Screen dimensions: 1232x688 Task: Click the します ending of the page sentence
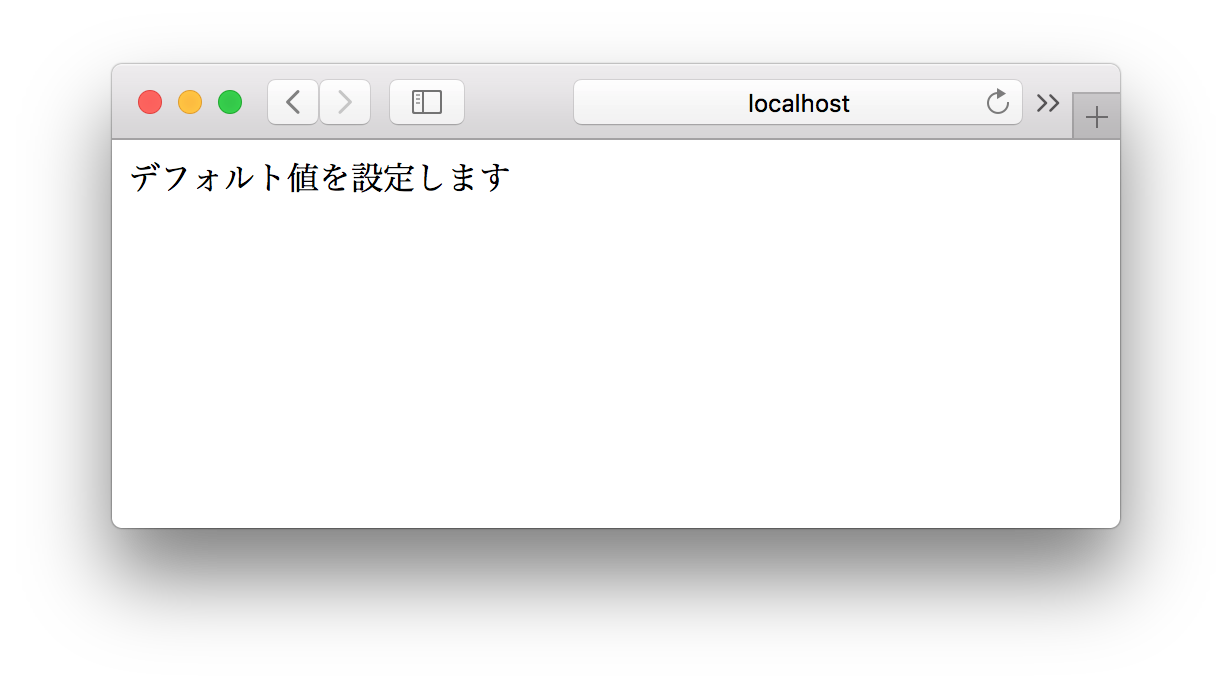(x=464, y=178)
